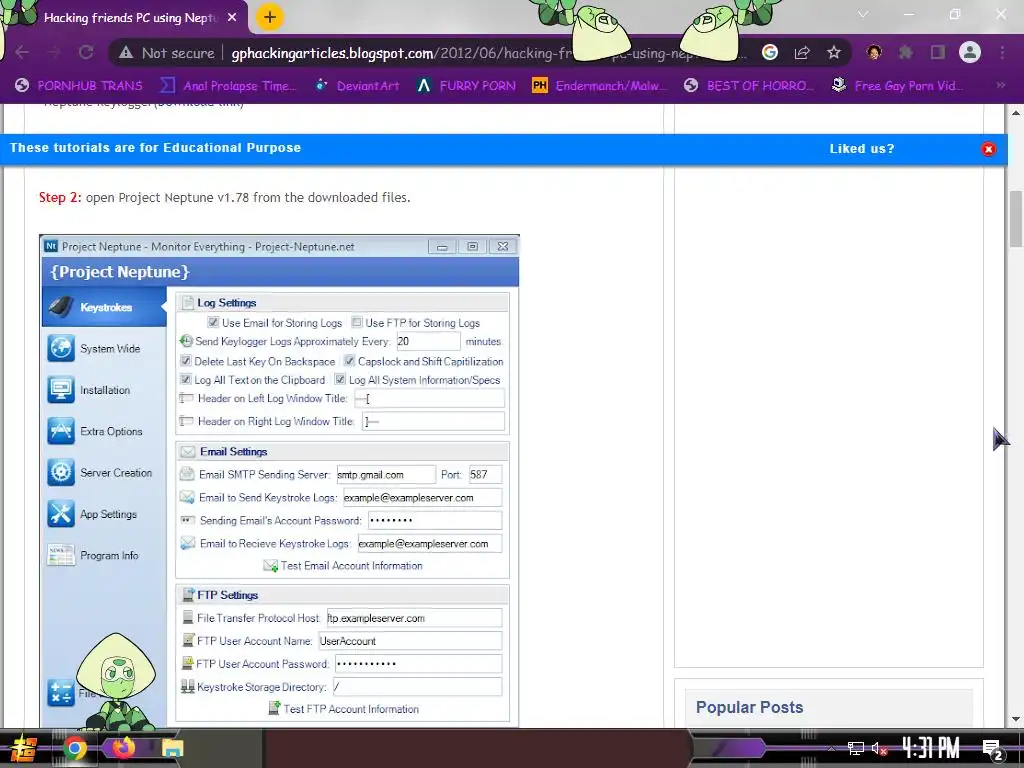The height and width of the screenshot is (768, 1024).
Task: Select Keystrokes in Project Neptune sidebar
Action: pos(104,307)
